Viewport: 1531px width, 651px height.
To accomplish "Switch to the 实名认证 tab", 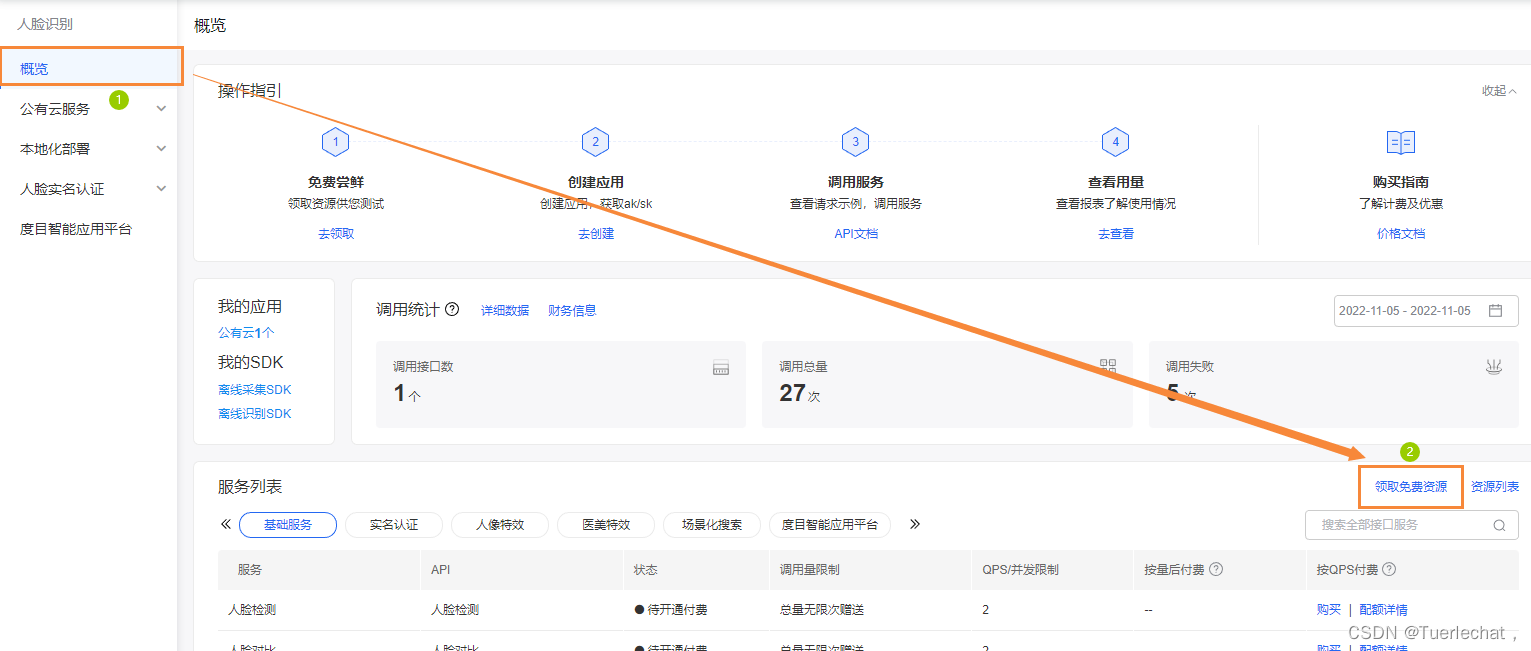I will coord(393,524).
